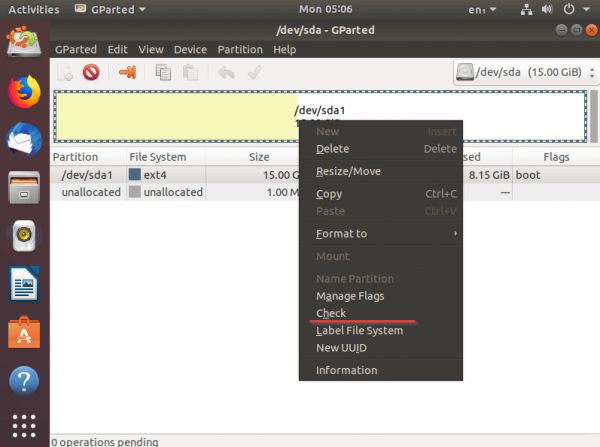Click the 0 operations pending status text
Viewport: 600px width, 447px height.
(x=105, y=442)
